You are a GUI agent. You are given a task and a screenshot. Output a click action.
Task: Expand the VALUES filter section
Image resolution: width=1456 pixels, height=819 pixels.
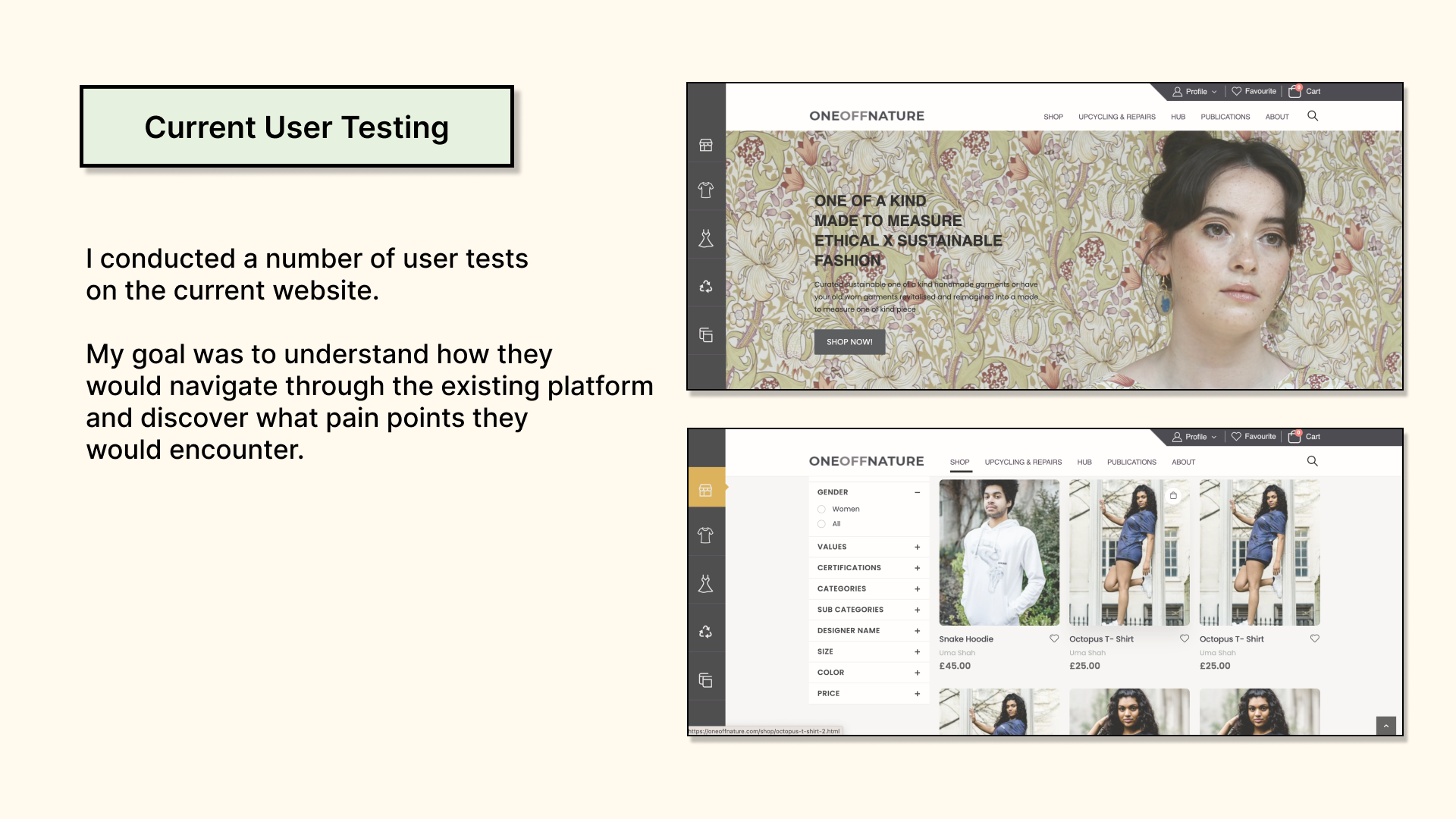pyautogui.click(x=917, y=547)
